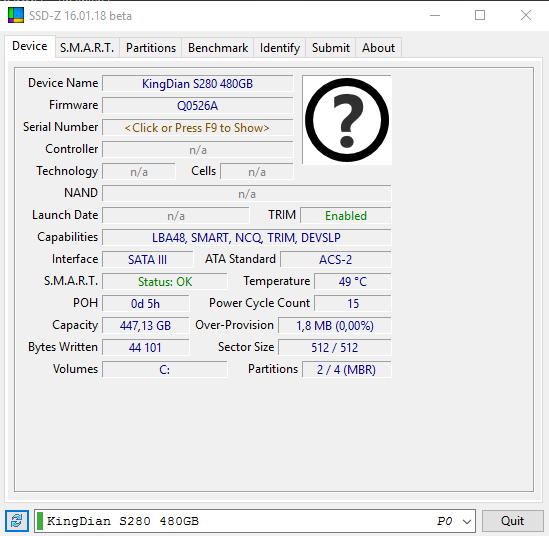549x536 pixels.
Task: Click the TRIM Enabled value
Action: (x=346, y=216)
